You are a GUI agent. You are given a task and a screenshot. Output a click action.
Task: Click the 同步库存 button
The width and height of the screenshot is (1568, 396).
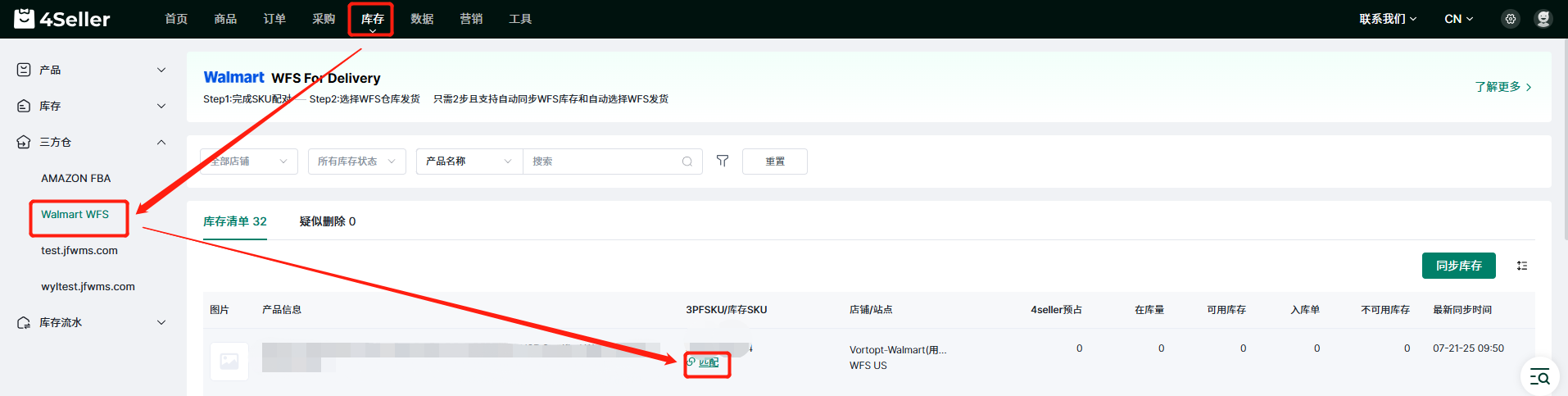pyautogui.click(x=1459, y=266)
